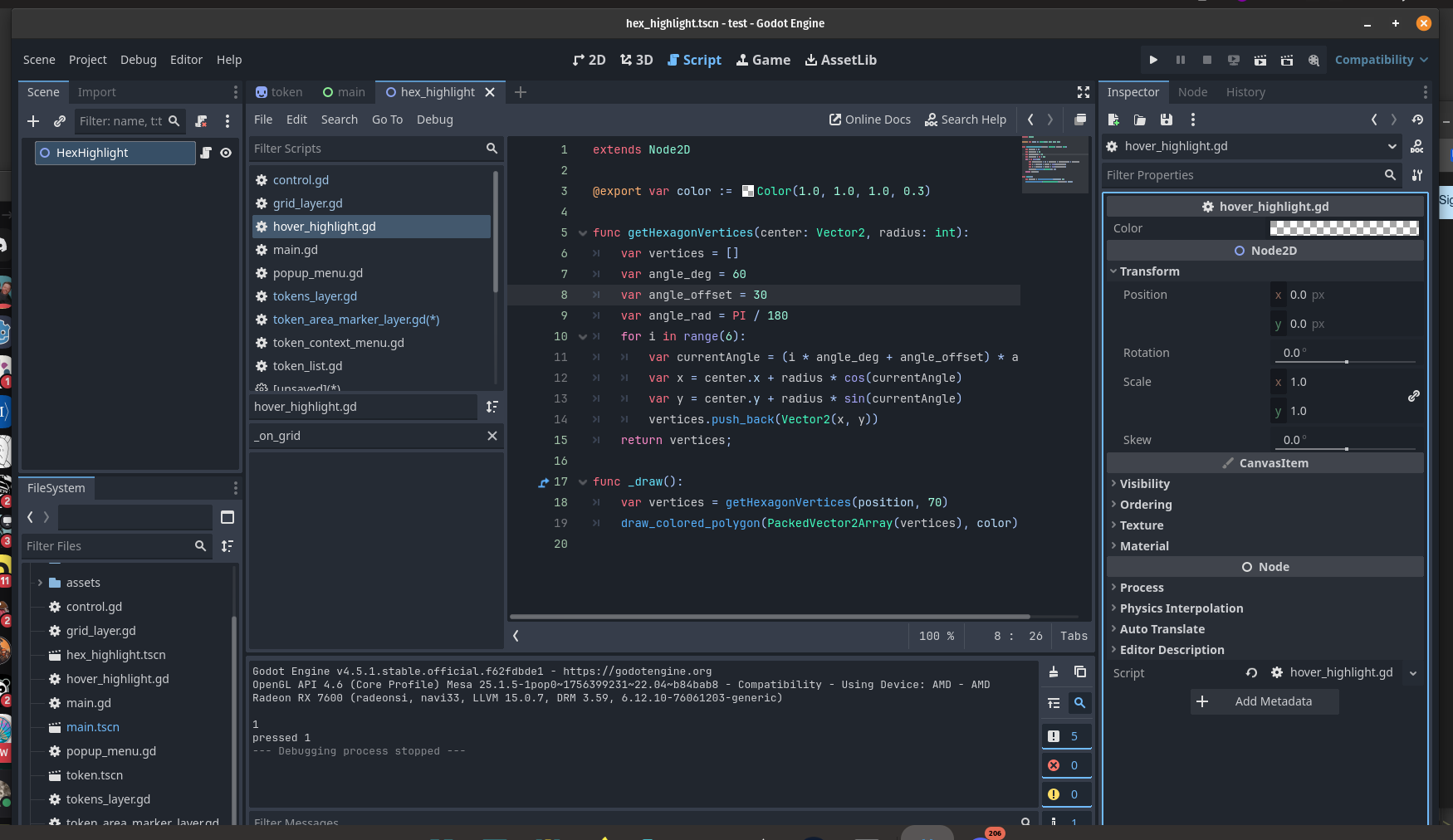The height and width of the screenshot is (840, 1453).
Task: Expand the assets folder
Action: pos(40,583)
